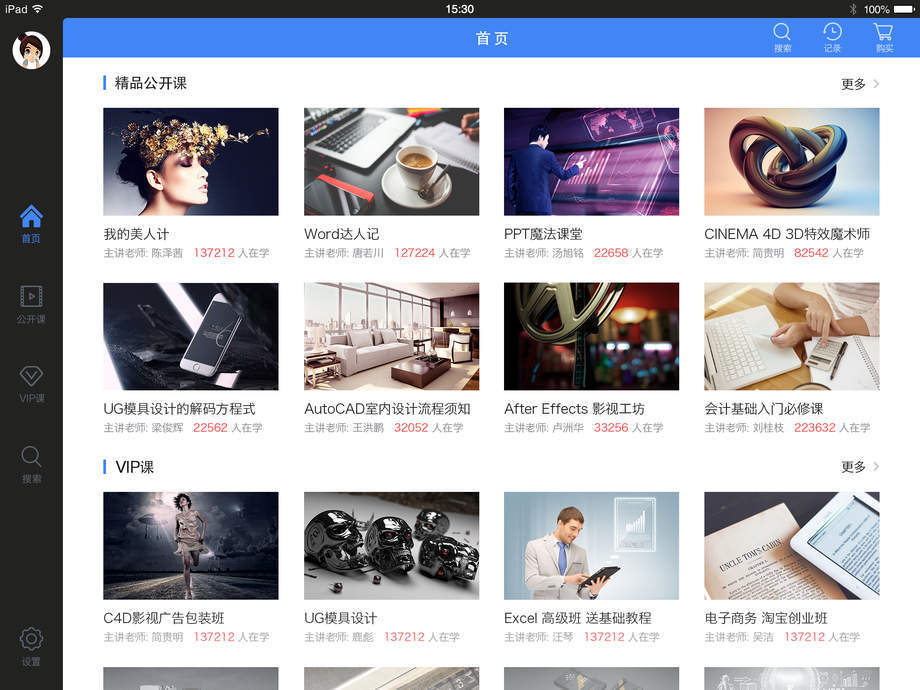Click the AutoCAD室内设计流程须知 title

point(387,409)
